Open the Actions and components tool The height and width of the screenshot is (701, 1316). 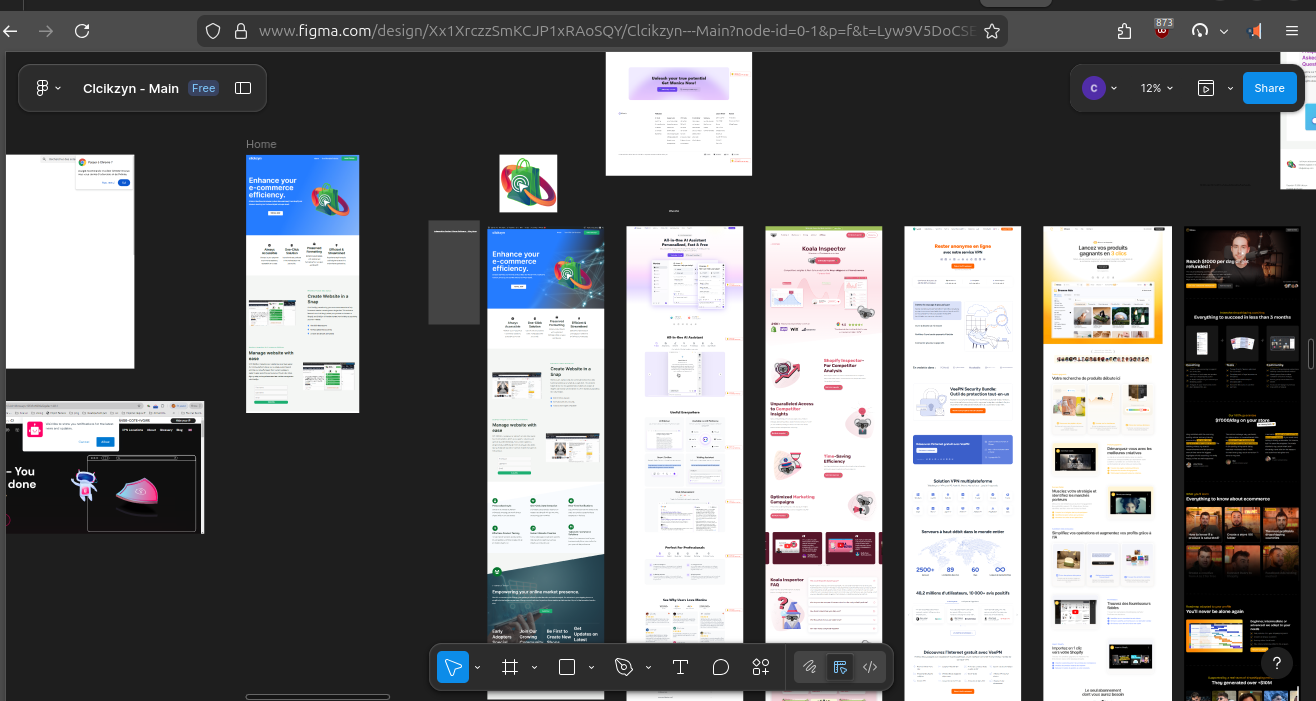761,667
